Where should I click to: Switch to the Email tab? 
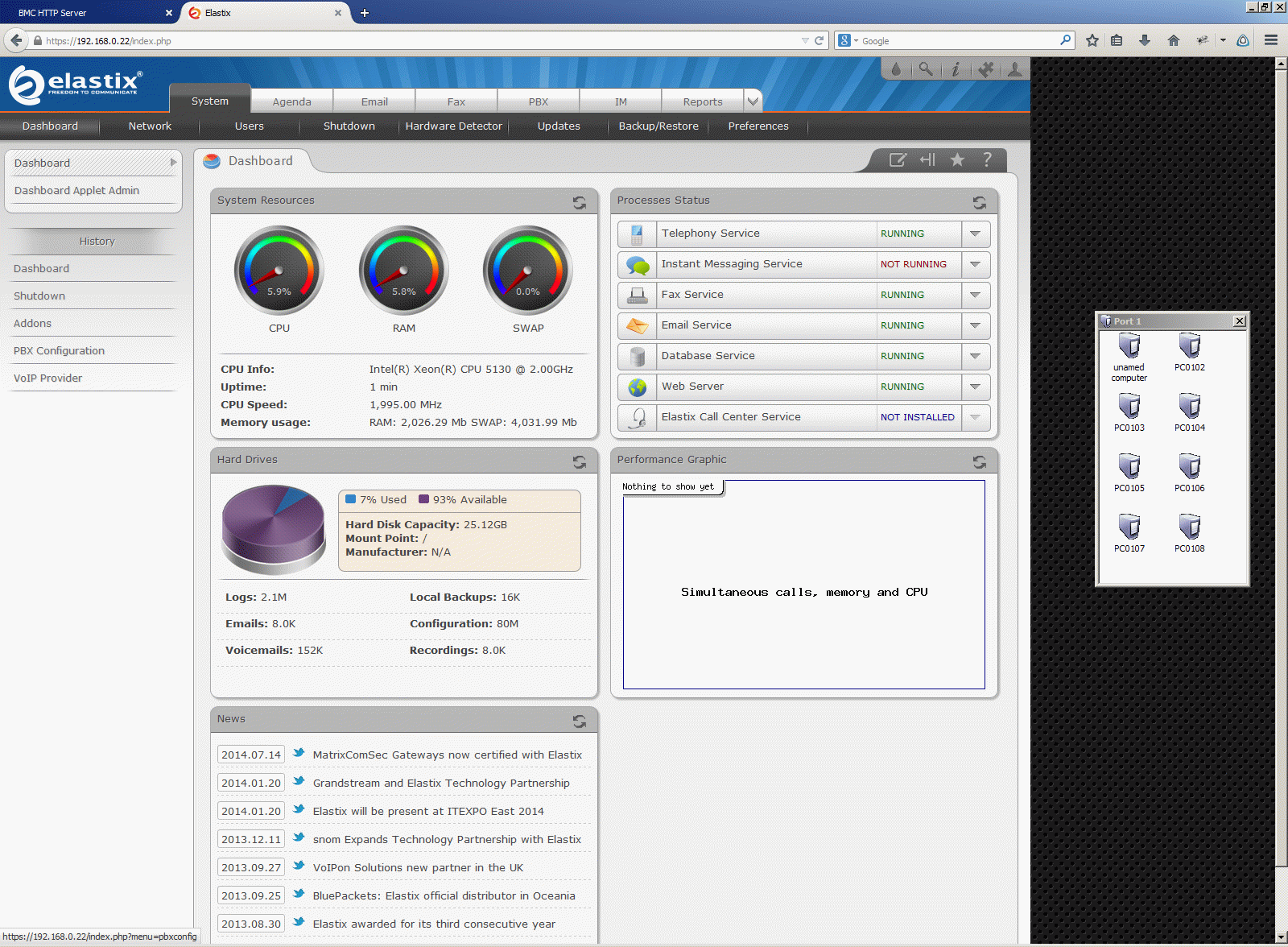374,101
